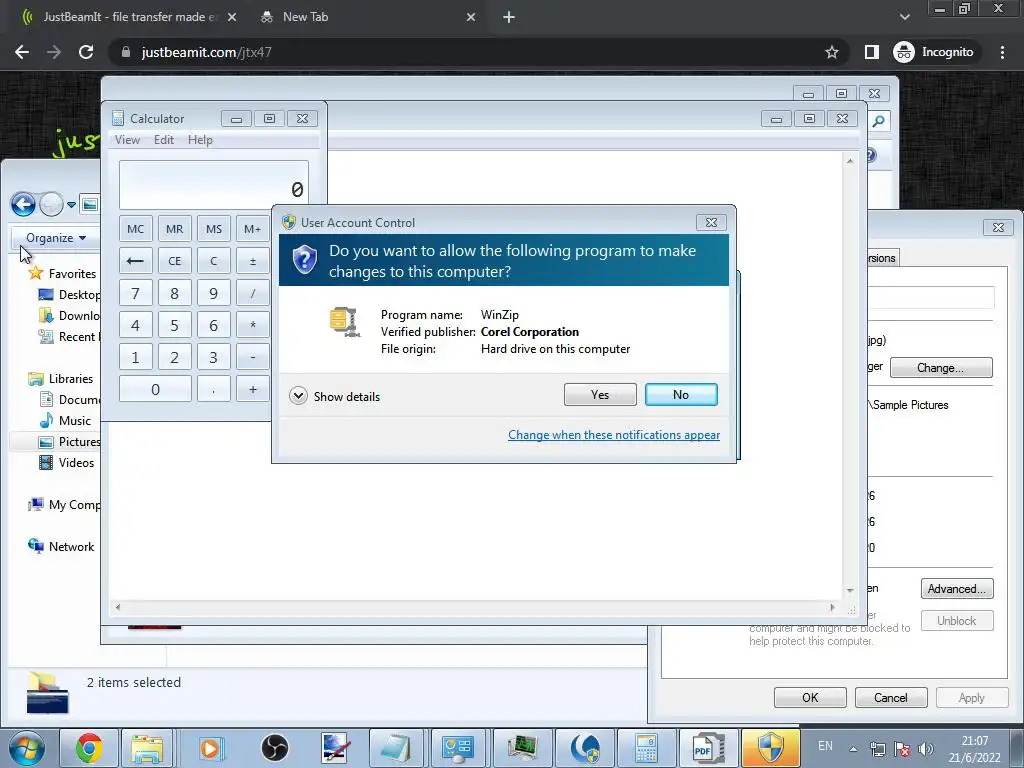Open the PDF app on the taskbar
This screenshot has width=1024, height=768.
[x=707, y=748]
